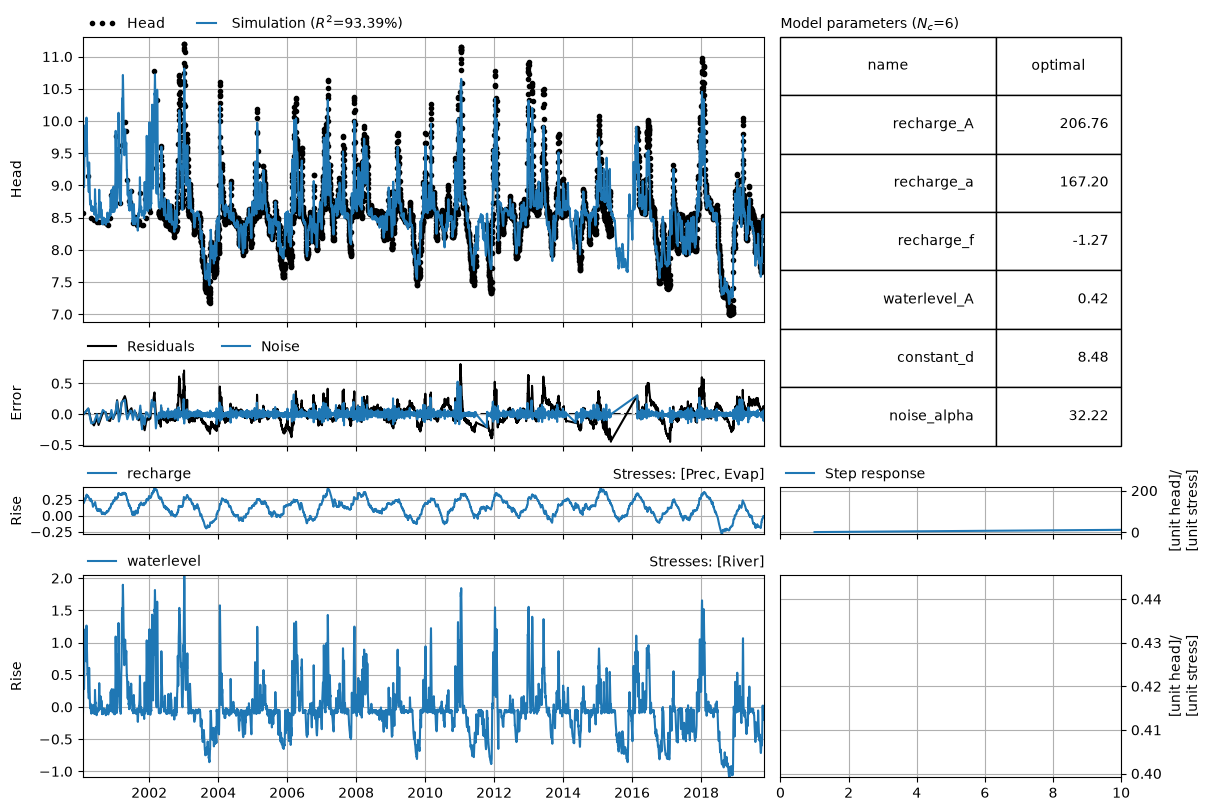The width and height of the screenshot is (1211, 811).
Task: Select the recharge_f parameter cell
Action: click(888, 240)
